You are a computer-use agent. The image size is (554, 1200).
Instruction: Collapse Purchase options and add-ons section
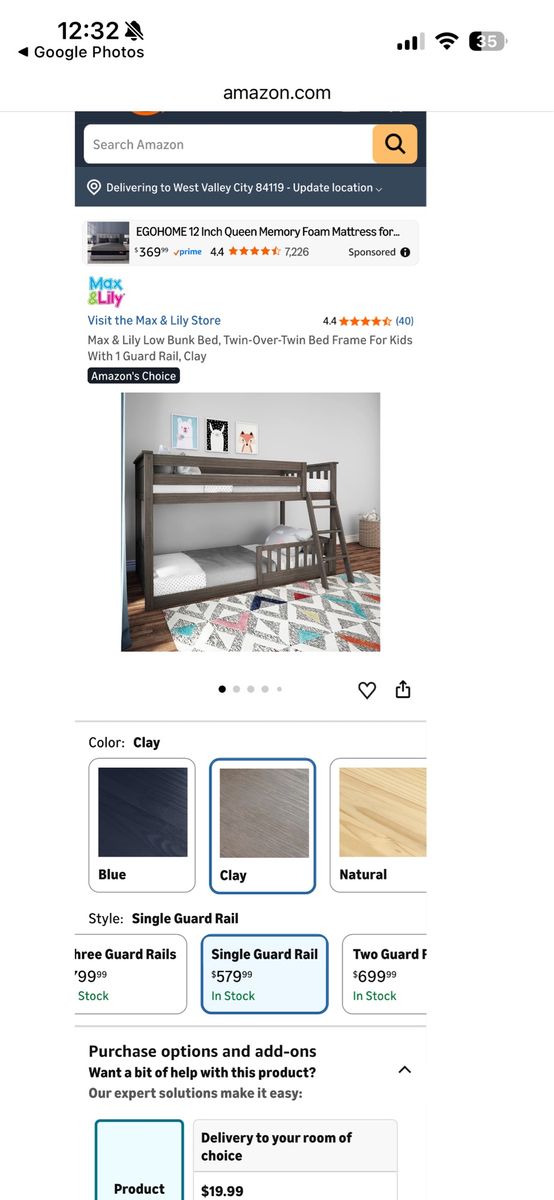pos(404,1069)
